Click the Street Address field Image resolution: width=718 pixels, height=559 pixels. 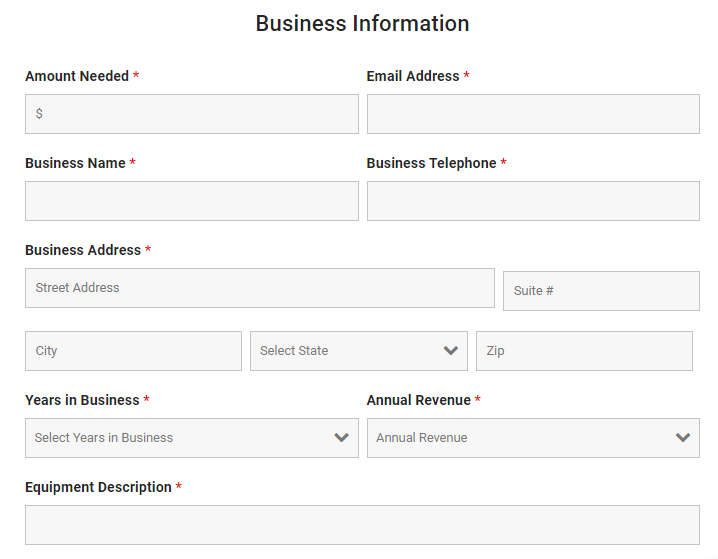click(x=259, y=288)
